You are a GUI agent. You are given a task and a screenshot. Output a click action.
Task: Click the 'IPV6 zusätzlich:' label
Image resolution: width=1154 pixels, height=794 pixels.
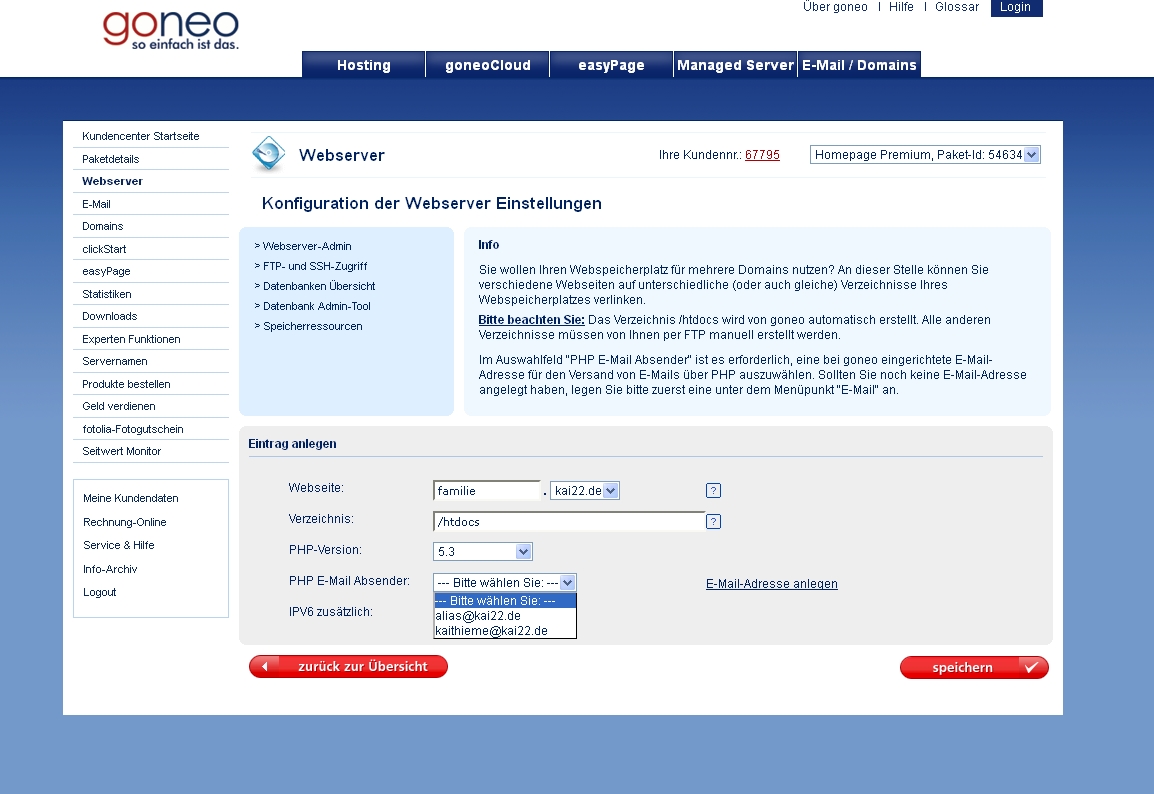pyautogui.click(x=330, y=612)
